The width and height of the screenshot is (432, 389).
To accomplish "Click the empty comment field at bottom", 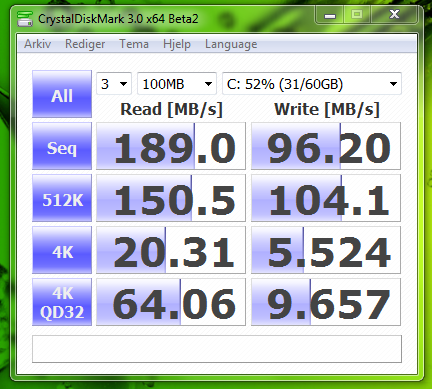I will [217, 349].
